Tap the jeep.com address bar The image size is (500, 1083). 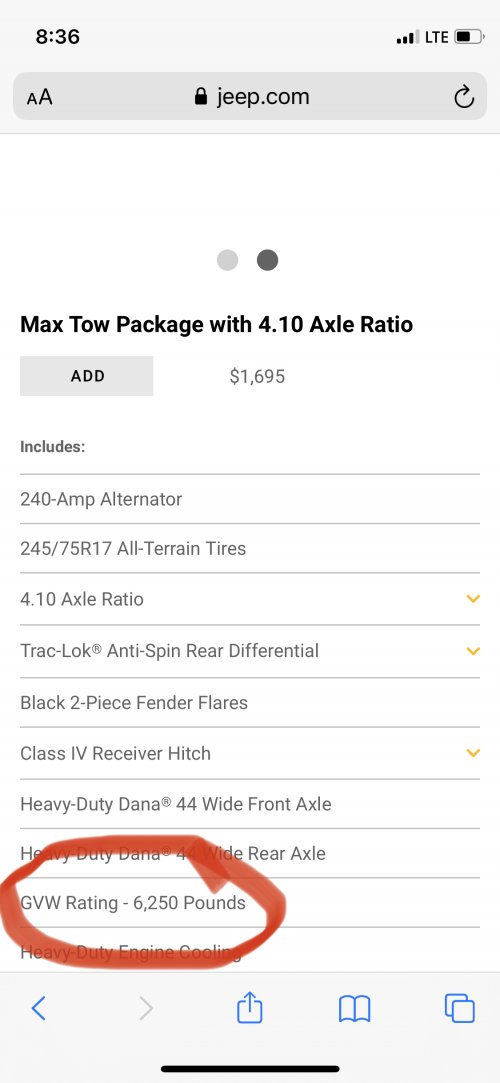point(250,96)
